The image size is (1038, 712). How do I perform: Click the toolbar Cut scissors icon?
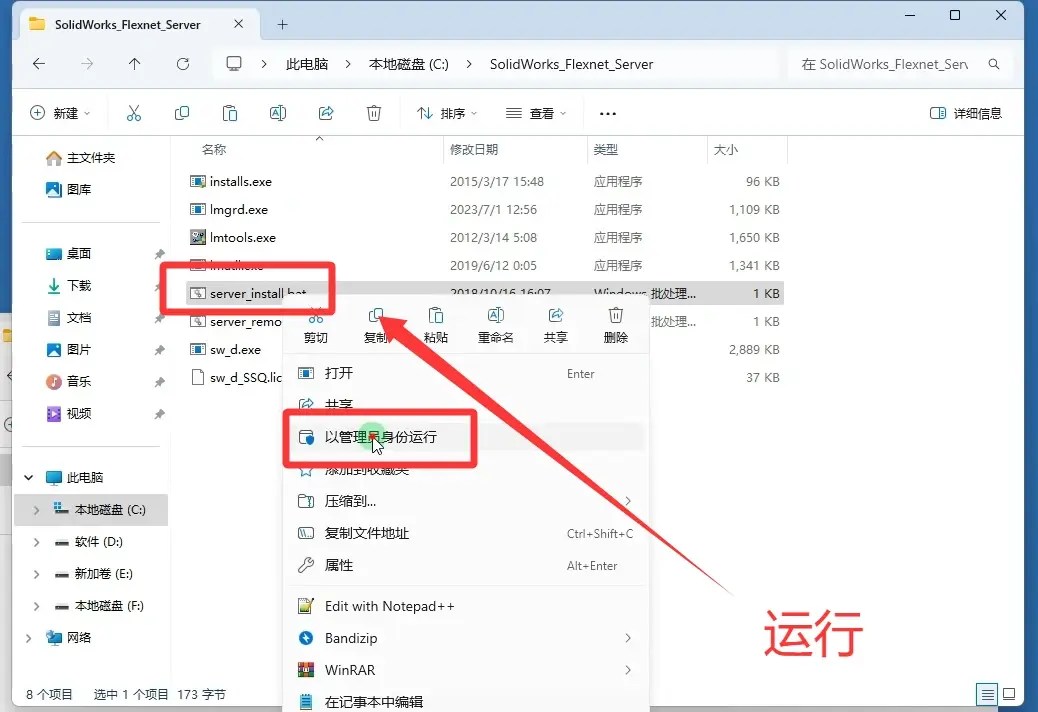pos(134,113)
